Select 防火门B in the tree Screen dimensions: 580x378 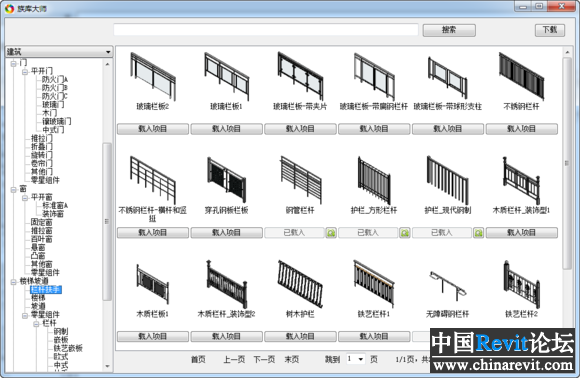54,88
